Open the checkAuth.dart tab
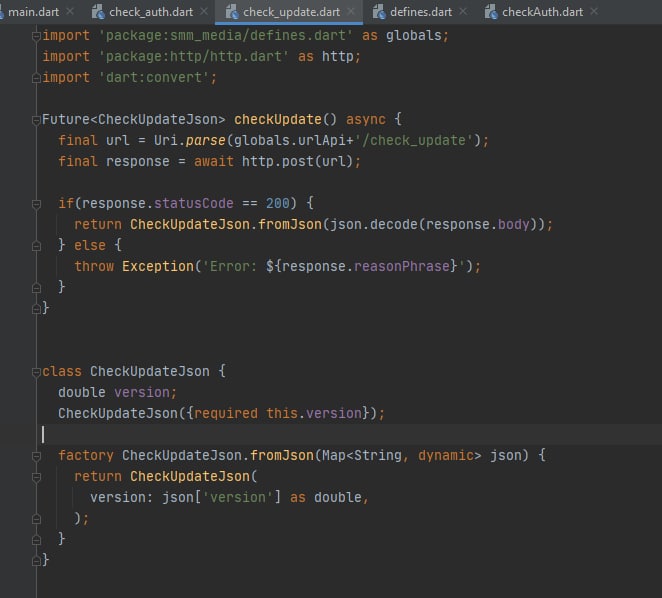 click(x=543, y=12)
